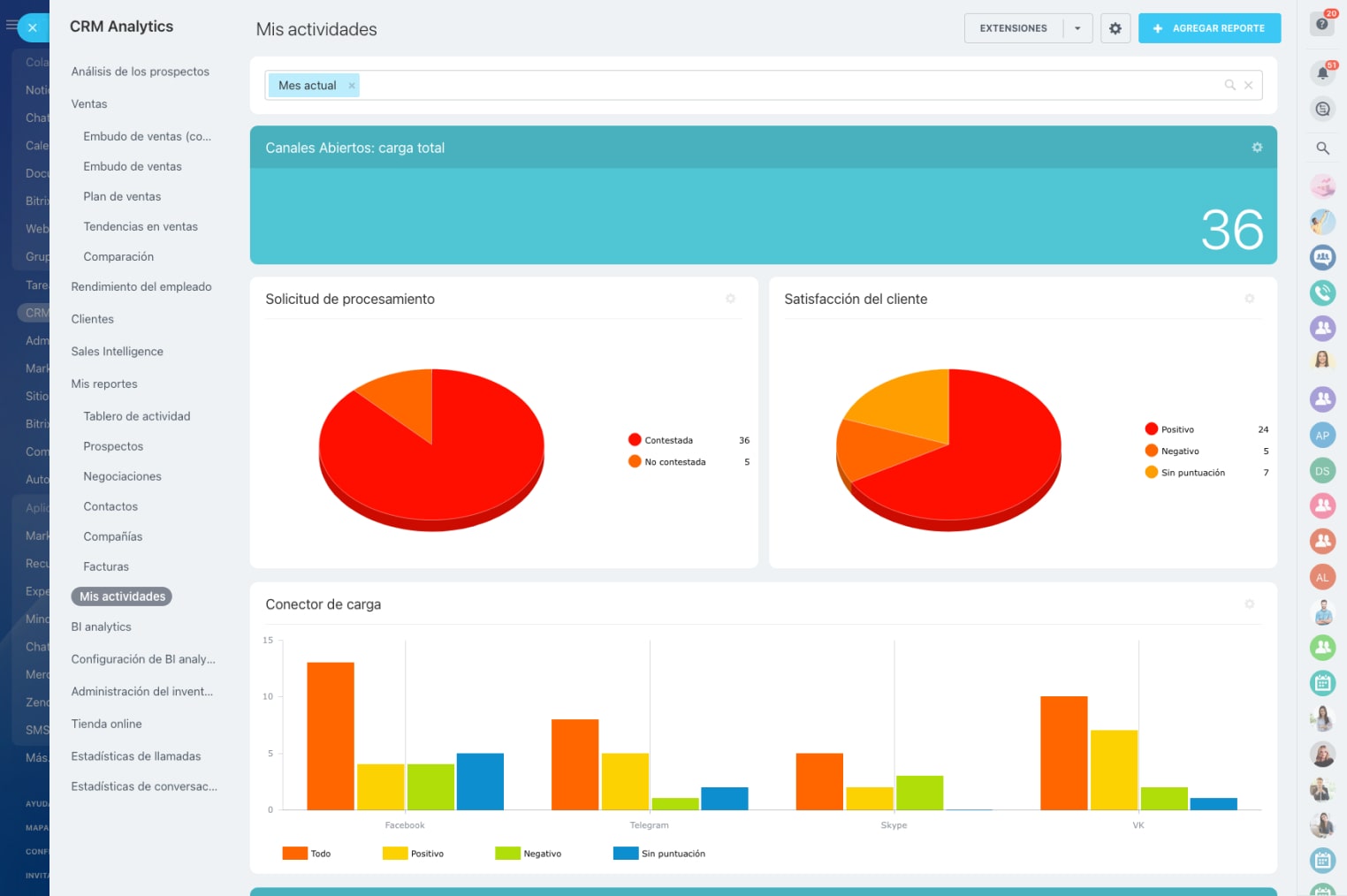Open gear on Conector de carga widget
This screenshot has width=1347, height=896.
click(1249, 604)
